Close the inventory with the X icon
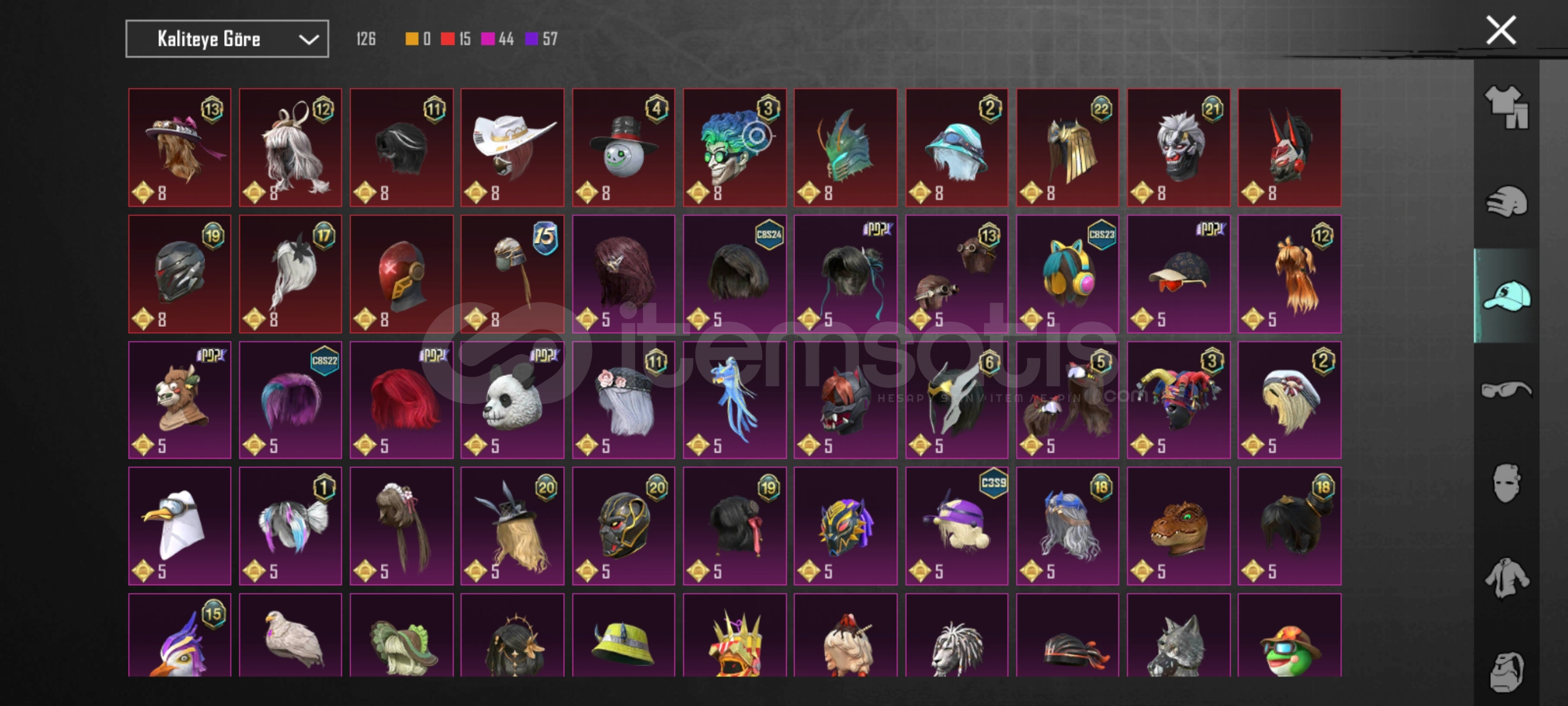Image resolution: width=1568 pixels, height=706 pixels. tap(1501, 30)
